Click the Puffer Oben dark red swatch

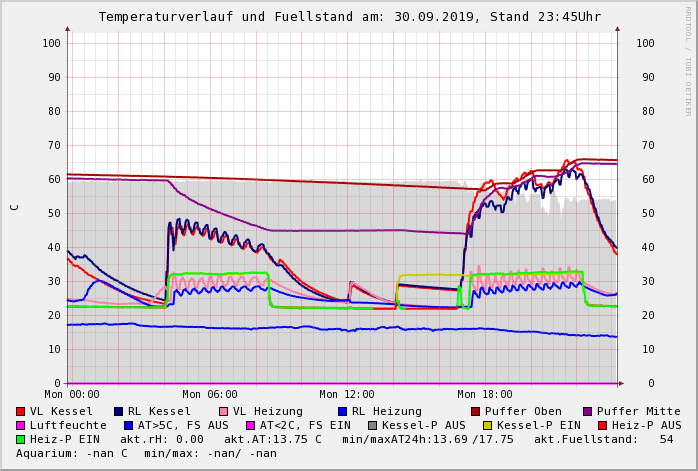coord(476,412)
